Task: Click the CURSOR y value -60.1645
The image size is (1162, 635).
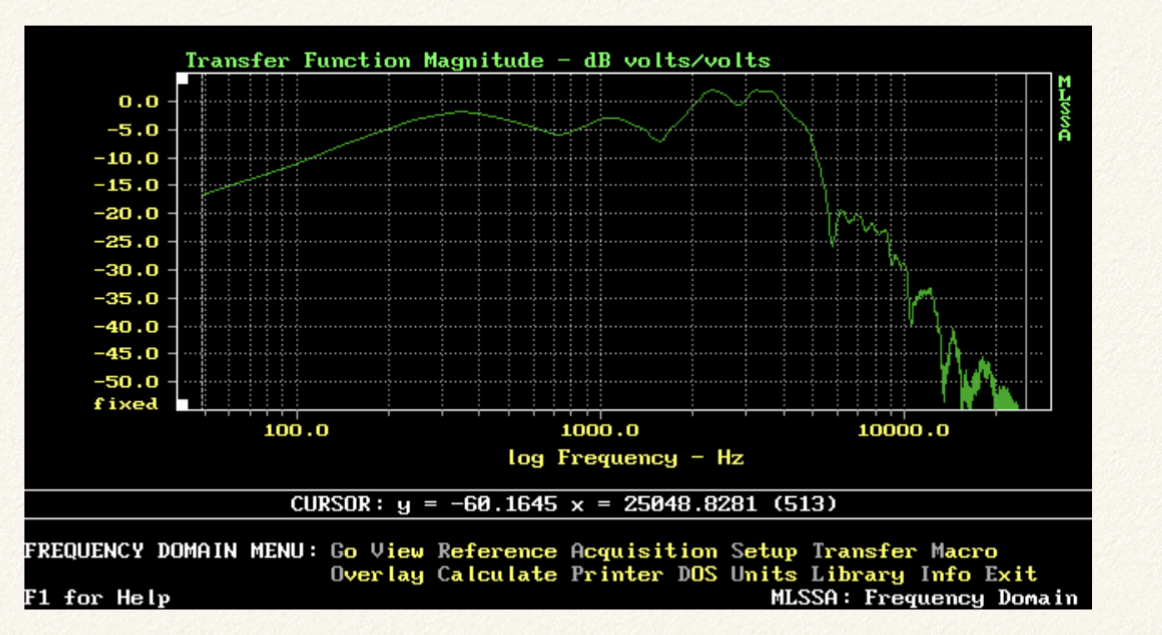Action: click(503, 505)
